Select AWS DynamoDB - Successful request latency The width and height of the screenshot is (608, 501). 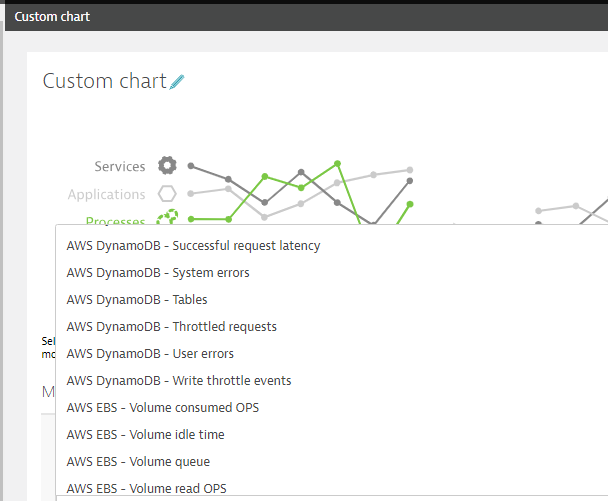pos(193,245)
